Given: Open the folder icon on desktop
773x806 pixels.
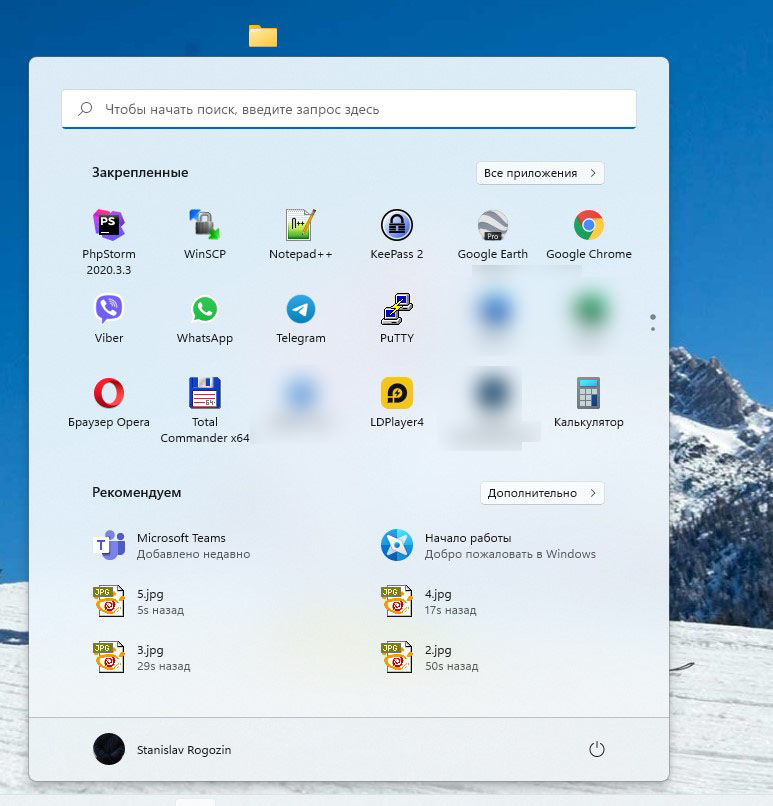Looking at the screenshot, I should point(263,36).
